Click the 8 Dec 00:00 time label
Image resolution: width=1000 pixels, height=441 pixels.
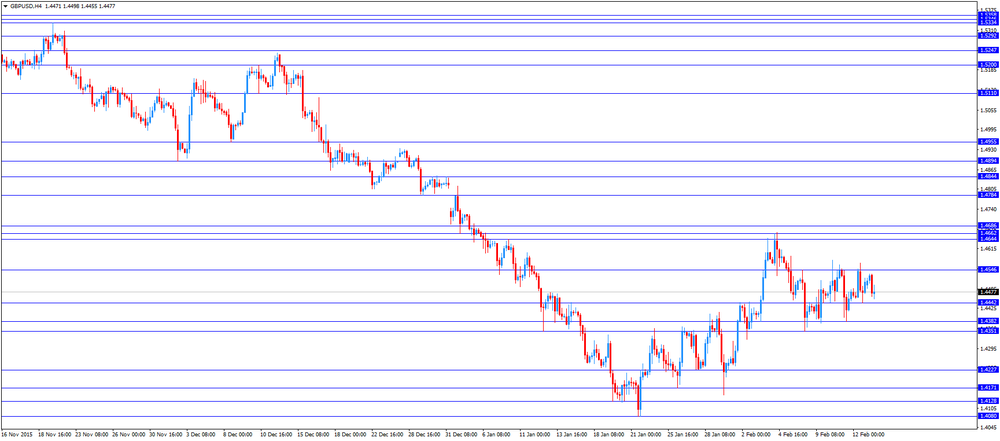tap(239, 437)
